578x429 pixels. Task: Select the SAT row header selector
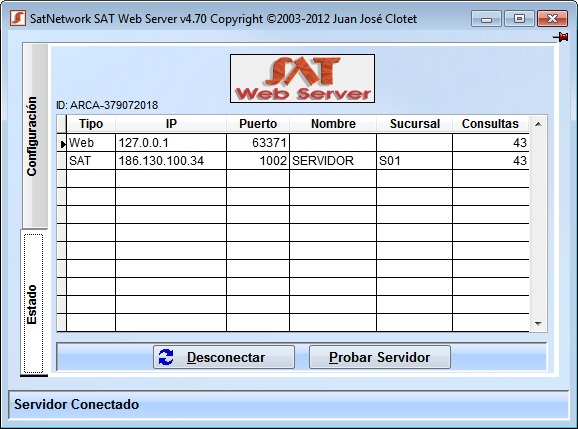[x=62, y=161]
